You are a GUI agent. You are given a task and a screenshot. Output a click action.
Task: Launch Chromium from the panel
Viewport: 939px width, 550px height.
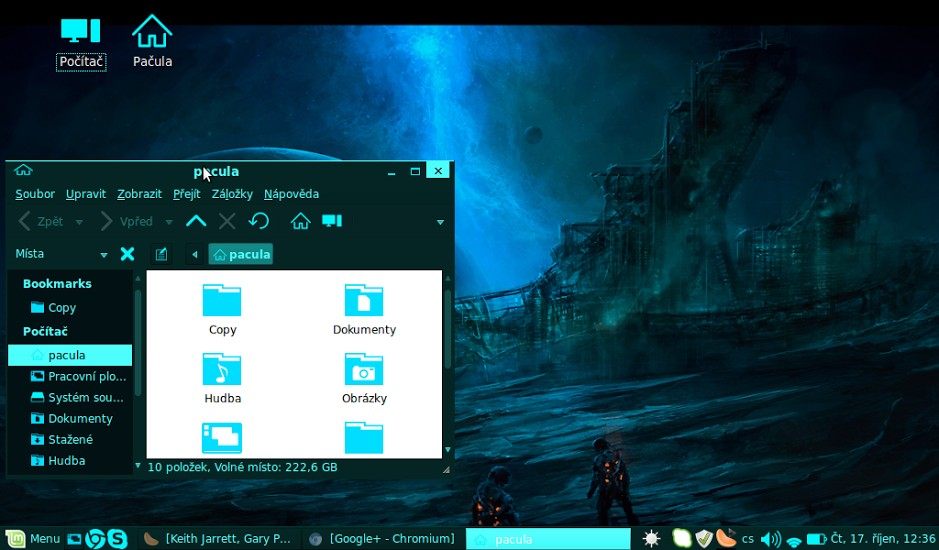[x=95, y=539]
